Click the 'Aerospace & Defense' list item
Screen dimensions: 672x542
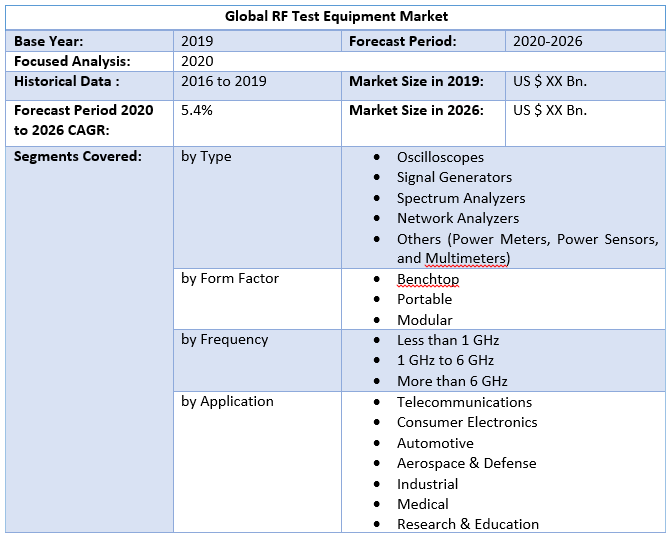(x=466, y=463)
